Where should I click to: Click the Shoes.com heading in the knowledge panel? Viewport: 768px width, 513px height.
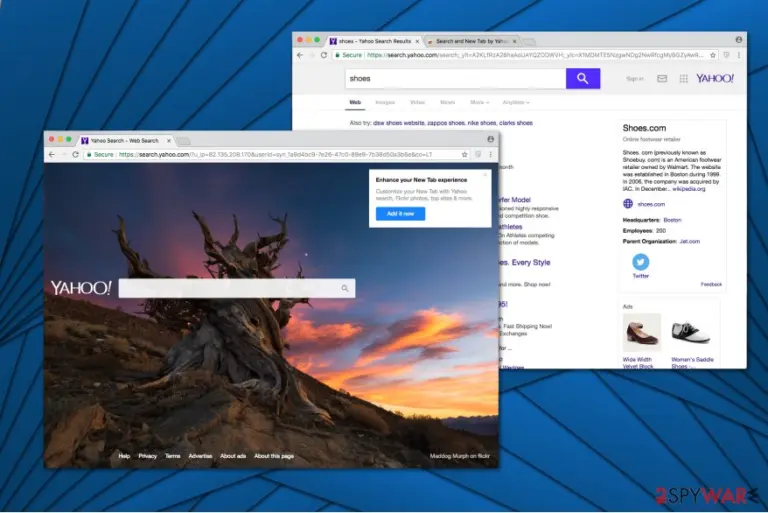tap(644, 128)
